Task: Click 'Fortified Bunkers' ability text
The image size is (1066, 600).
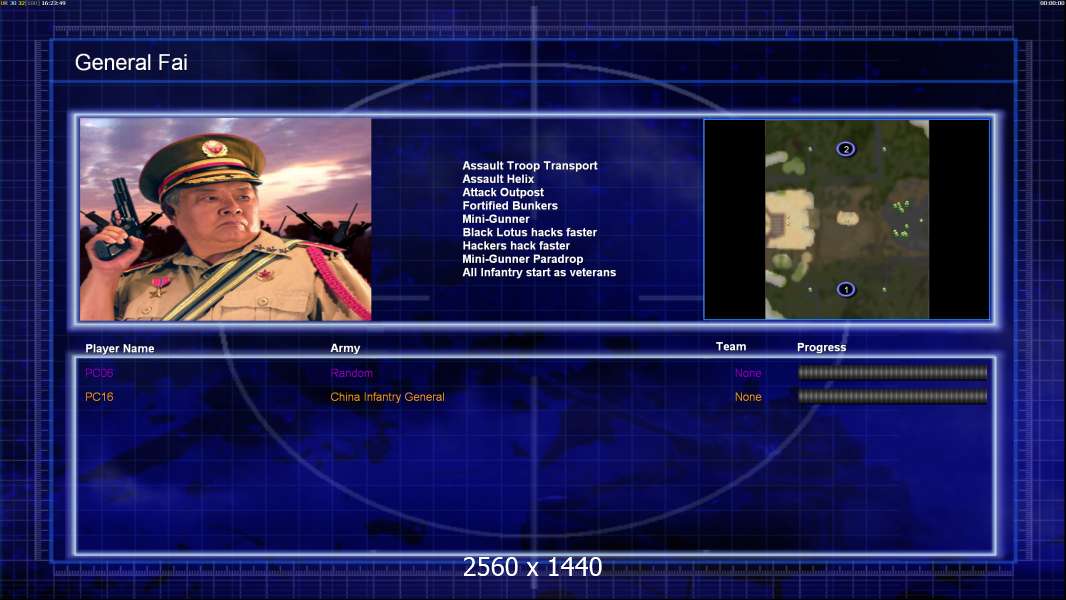Action: (510, 205)
